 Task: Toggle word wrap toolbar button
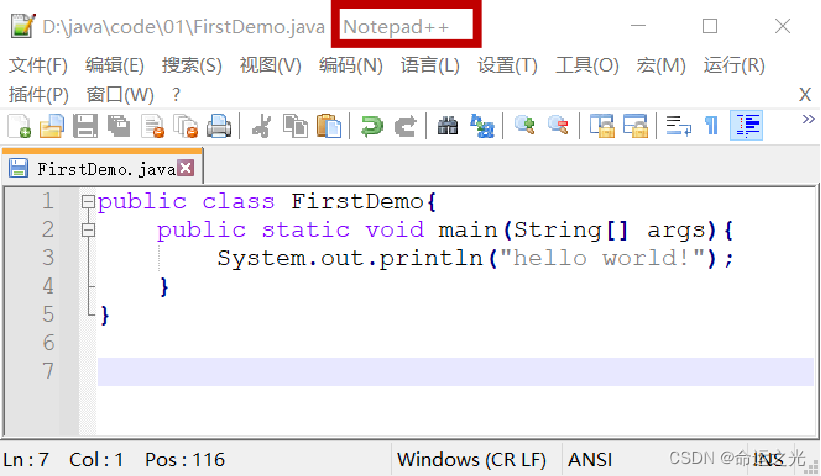[678, 126]
